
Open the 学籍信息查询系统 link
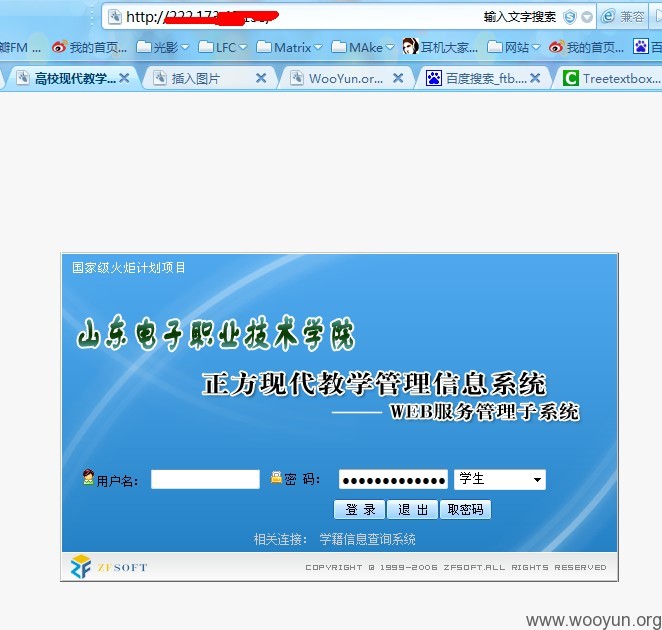(x=367, y=539)
